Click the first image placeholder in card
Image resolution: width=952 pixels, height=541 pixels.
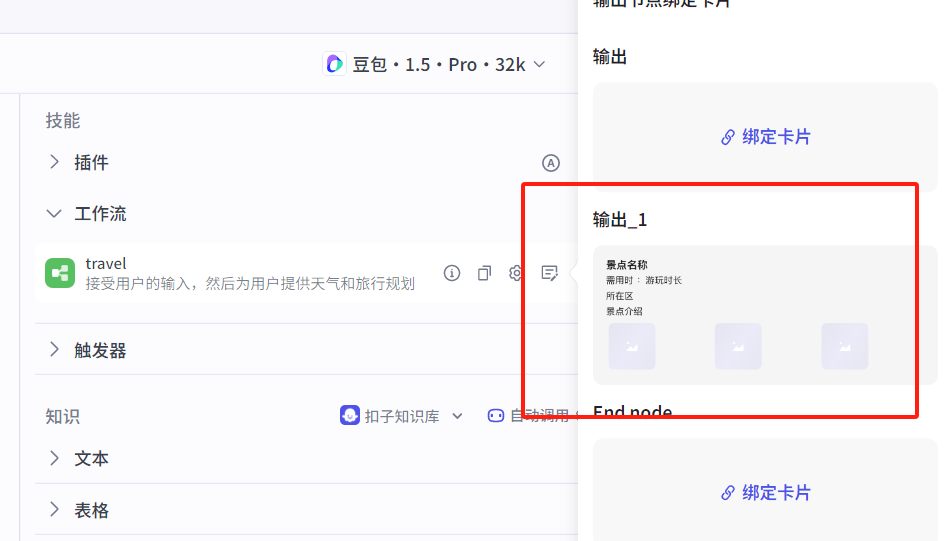pyautogui.click(x=632, y=347)
